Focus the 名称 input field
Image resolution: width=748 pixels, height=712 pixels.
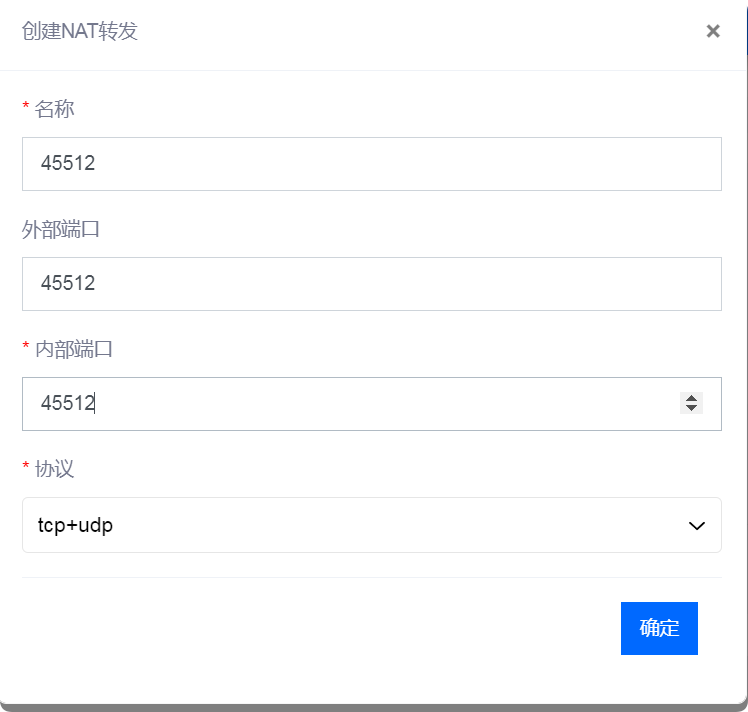[372, 164]
